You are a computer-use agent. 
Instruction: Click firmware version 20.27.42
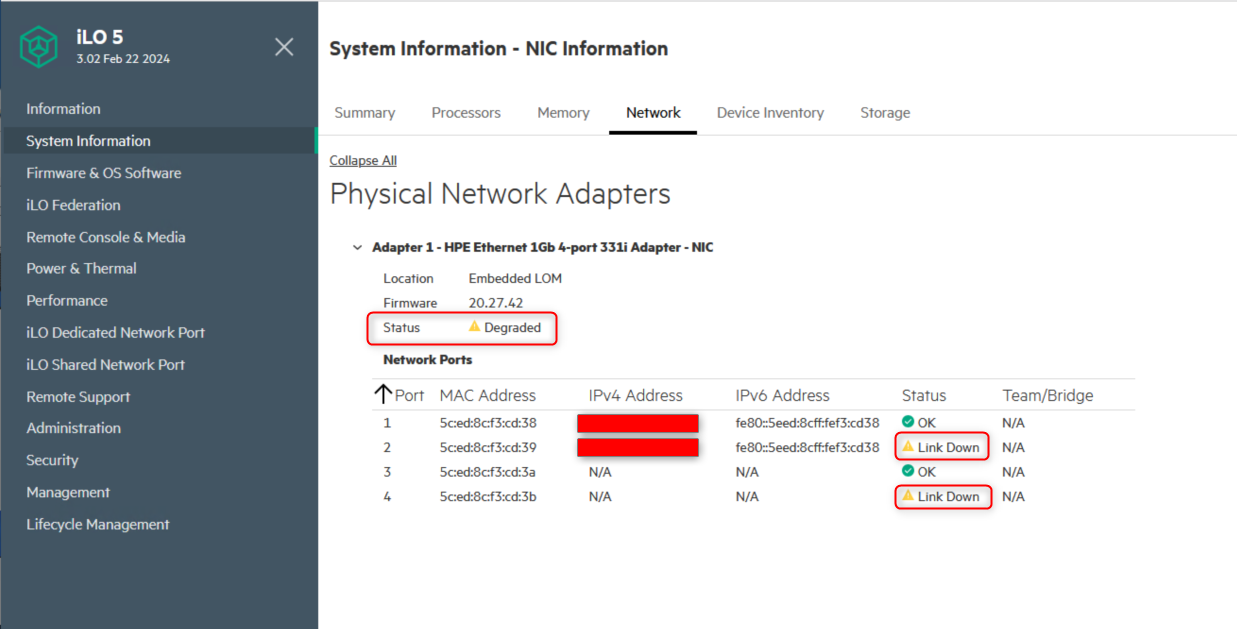tap(496, 303)
